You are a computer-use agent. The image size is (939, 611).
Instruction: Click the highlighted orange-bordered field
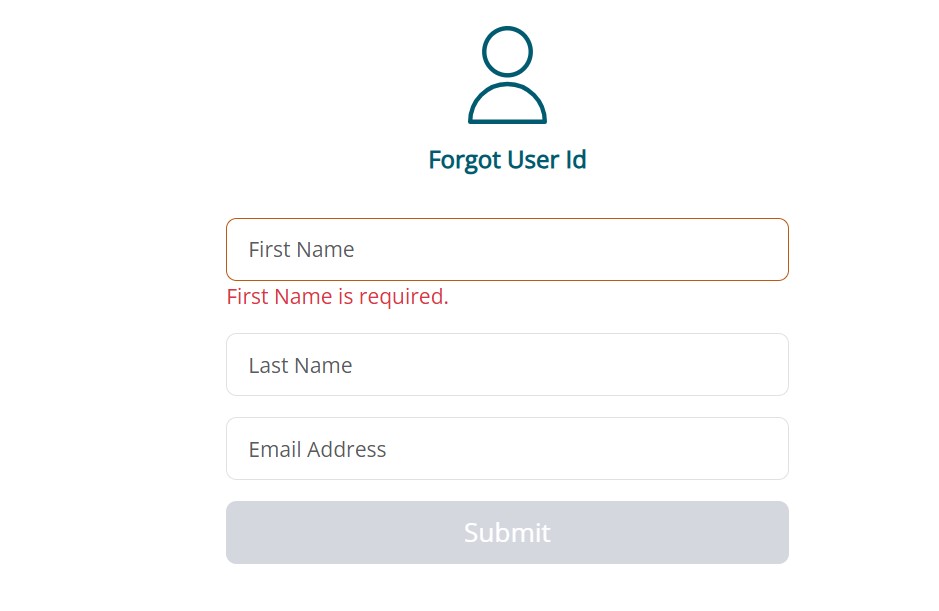click(507, 249)
